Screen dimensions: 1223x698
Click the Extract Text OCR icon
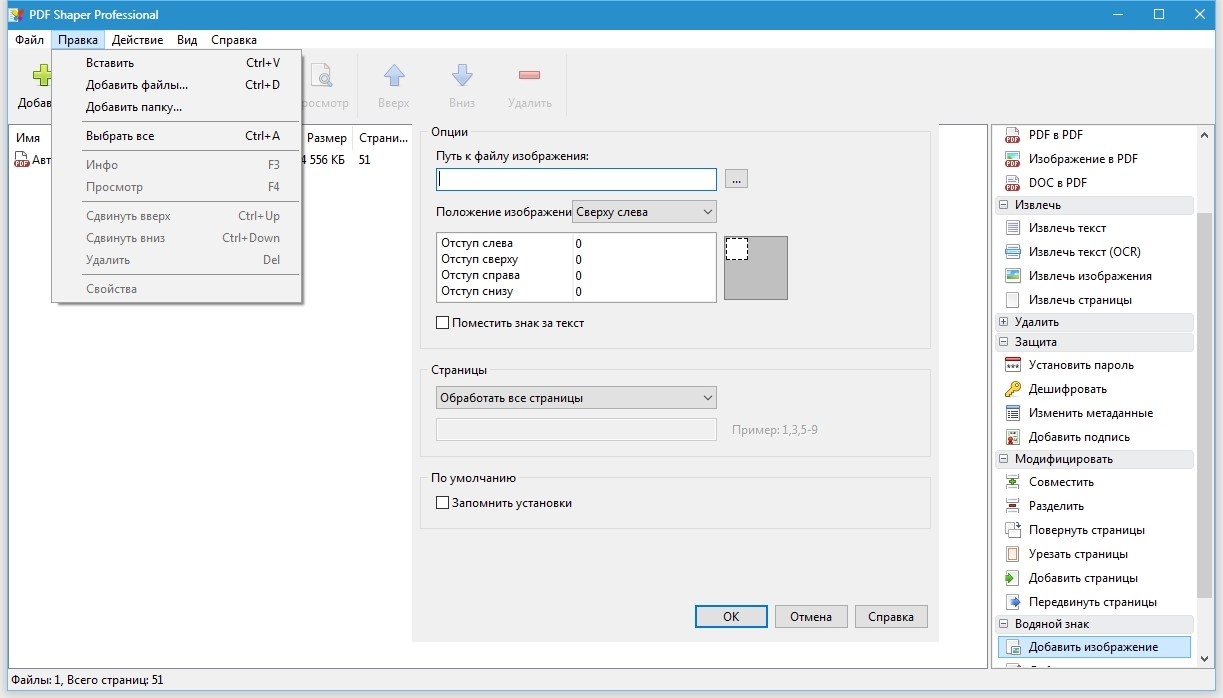[1012, 252]
